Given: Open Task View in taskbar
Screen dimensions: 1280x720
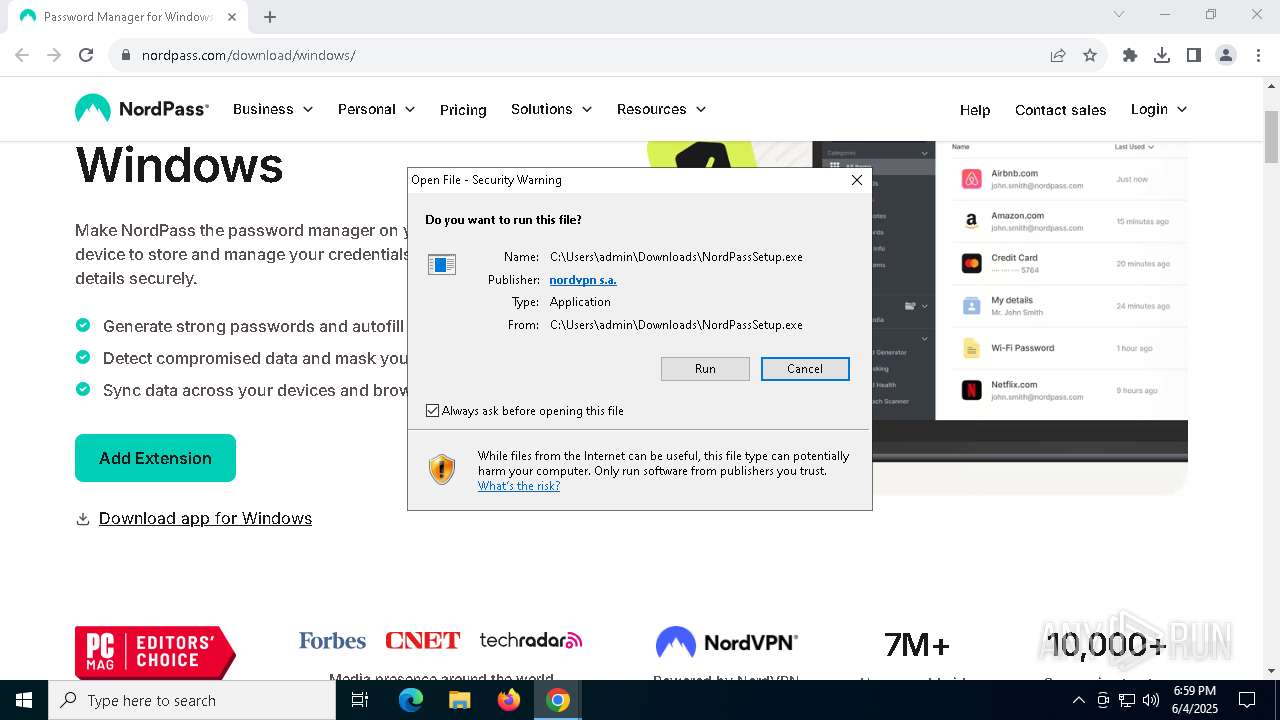Looking at the screenshot, I should point(360,700).
